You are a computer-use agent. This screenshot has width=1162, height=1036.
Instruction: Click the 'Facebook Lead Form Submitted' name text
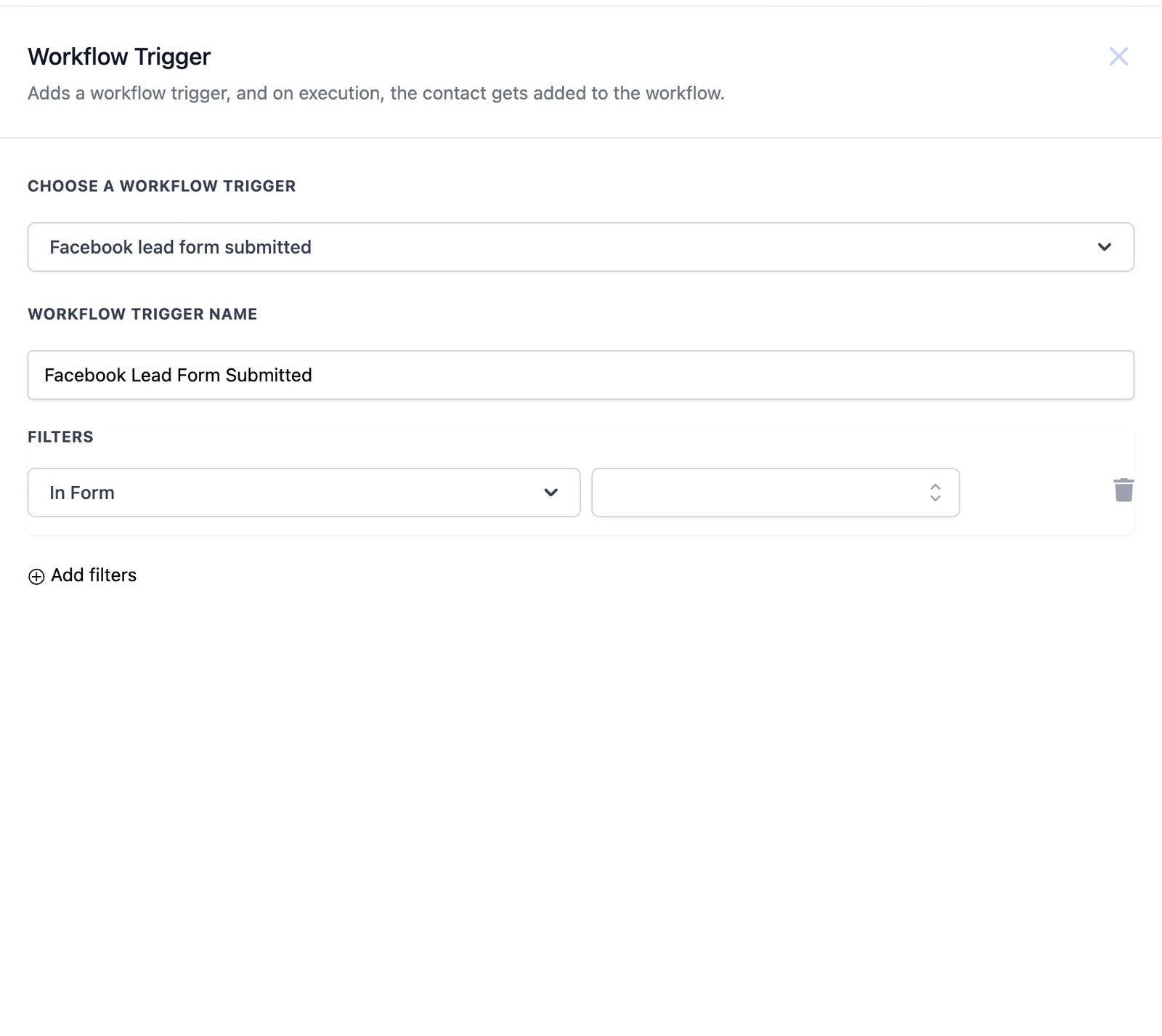point(178,375)
